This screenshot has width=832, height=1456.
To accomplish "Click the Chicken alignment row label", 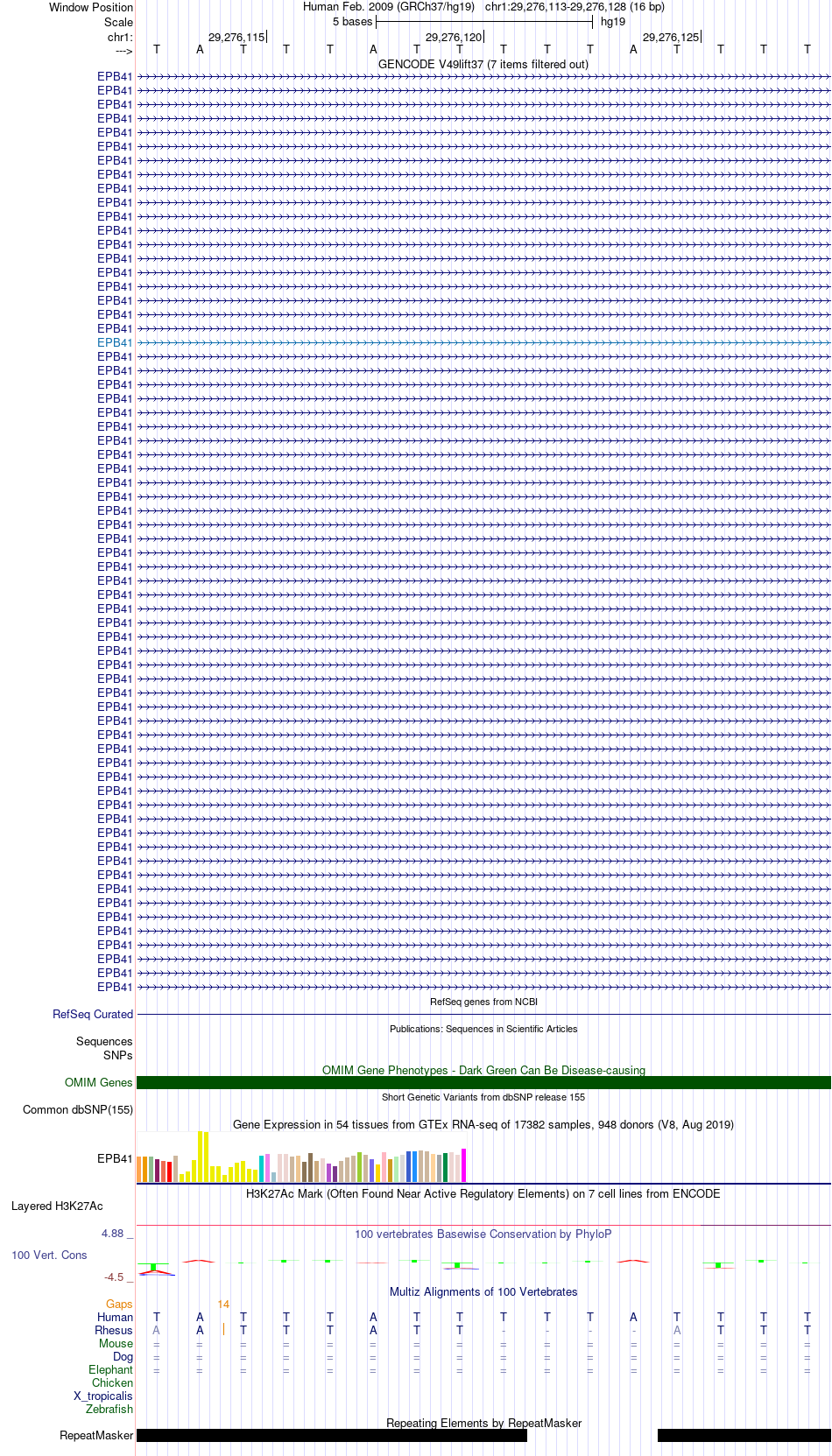I will pos(112,1382).
